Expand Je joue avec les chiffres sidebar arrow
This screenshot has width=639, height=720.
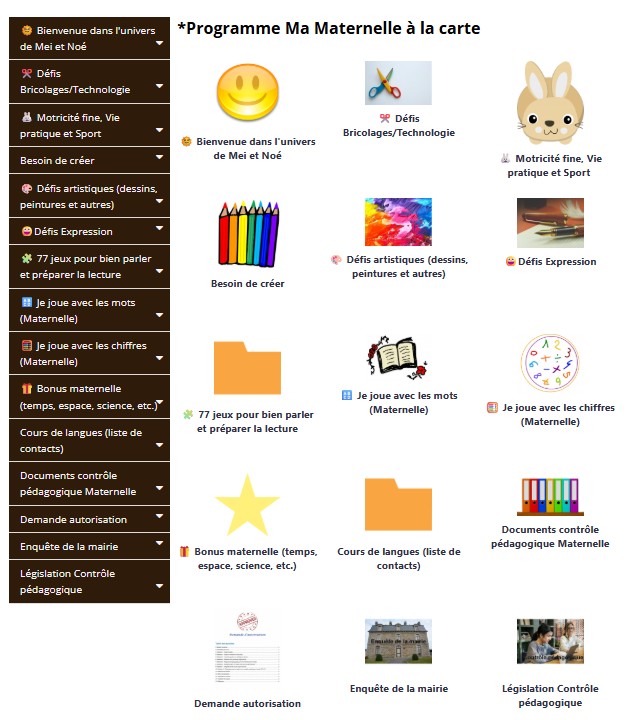159,358
